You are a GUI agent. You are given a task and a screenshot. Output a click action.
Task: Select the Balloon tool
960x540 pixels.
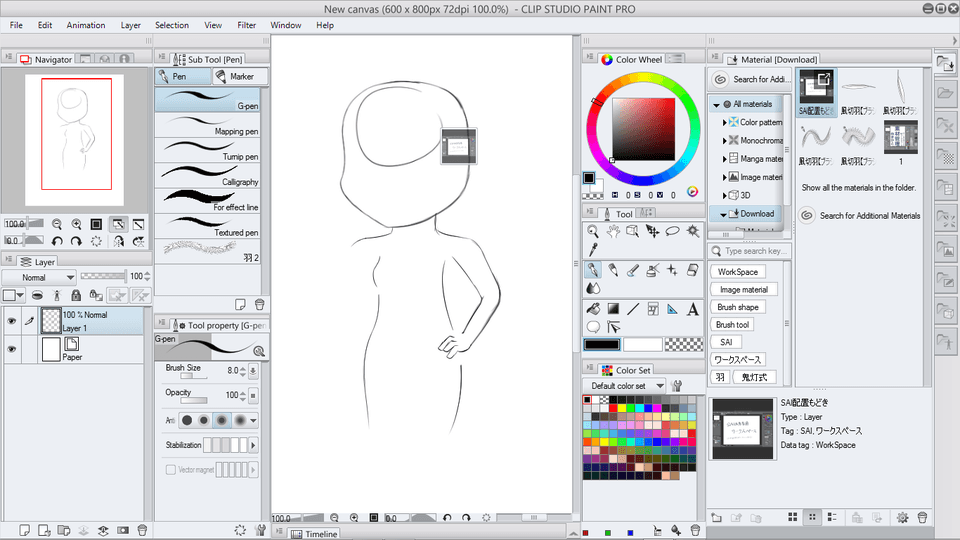(593, 327)
